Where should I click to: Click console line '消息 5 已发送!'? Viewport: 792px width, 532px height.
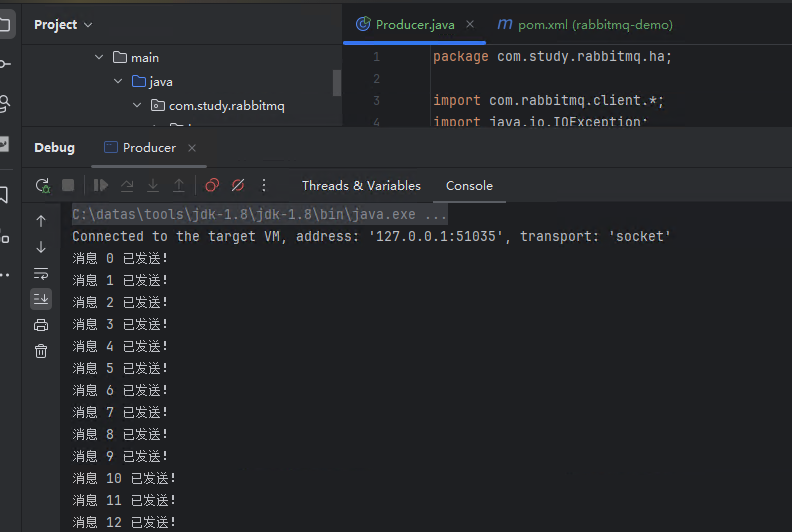click(x=120, y=368)
